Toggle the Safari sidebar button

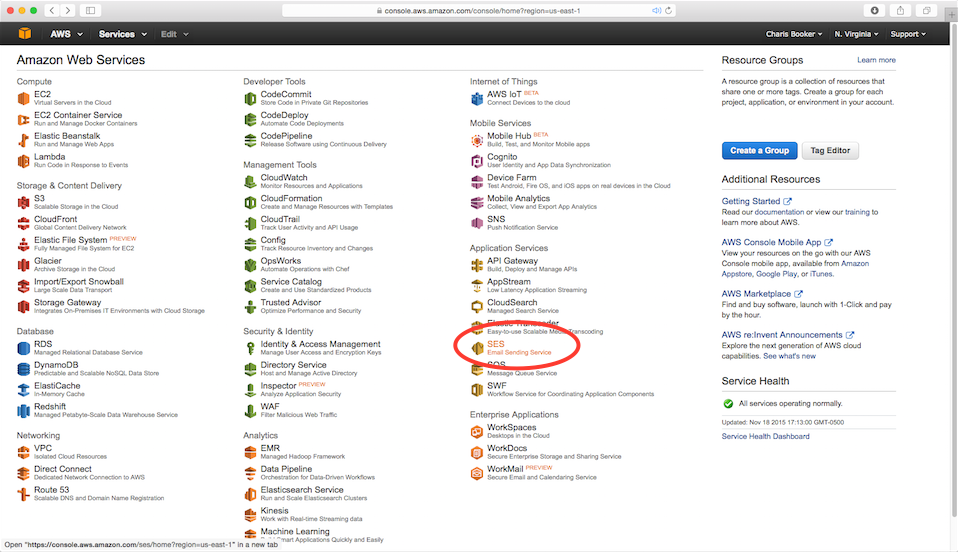90,10
